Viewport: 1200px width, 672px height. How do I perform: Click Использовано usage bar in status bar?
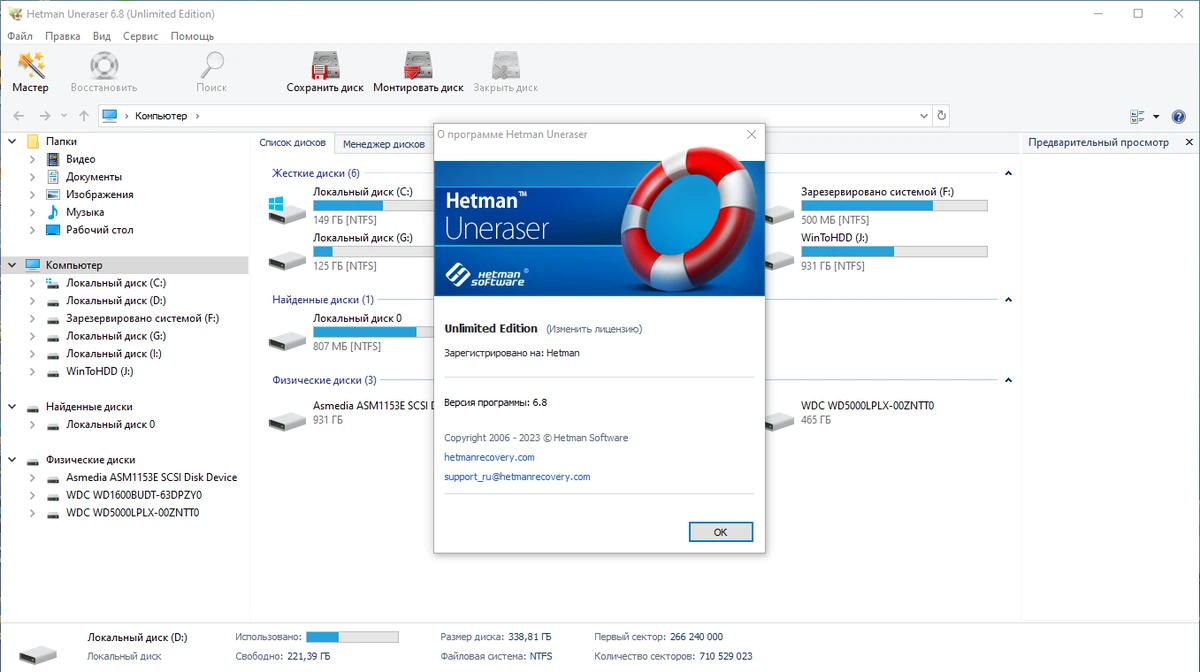pos(352,636)
